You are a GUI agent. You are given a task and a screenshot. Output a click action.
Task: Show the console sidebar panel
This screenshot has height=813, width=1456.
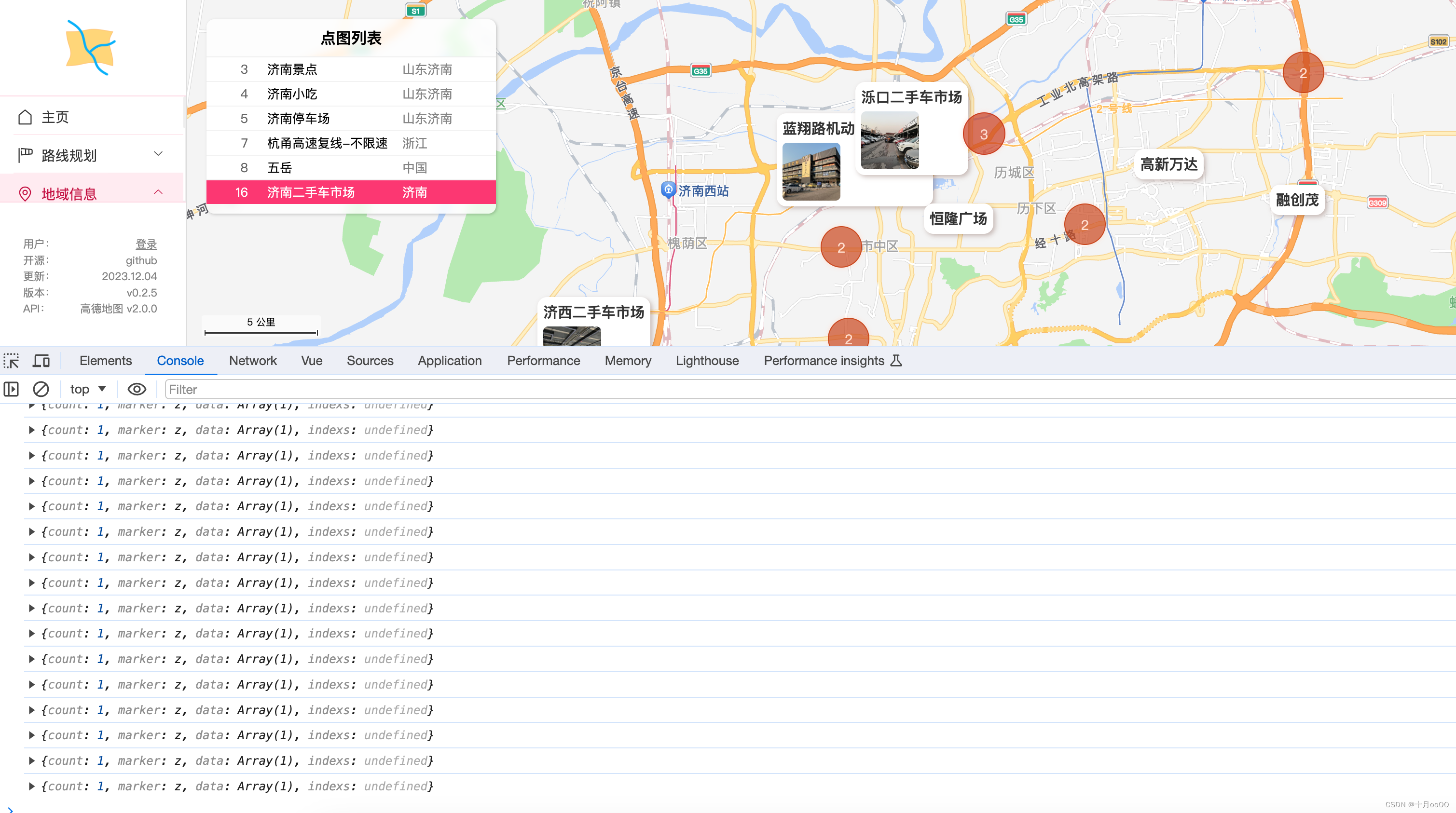tap(11, 389)
